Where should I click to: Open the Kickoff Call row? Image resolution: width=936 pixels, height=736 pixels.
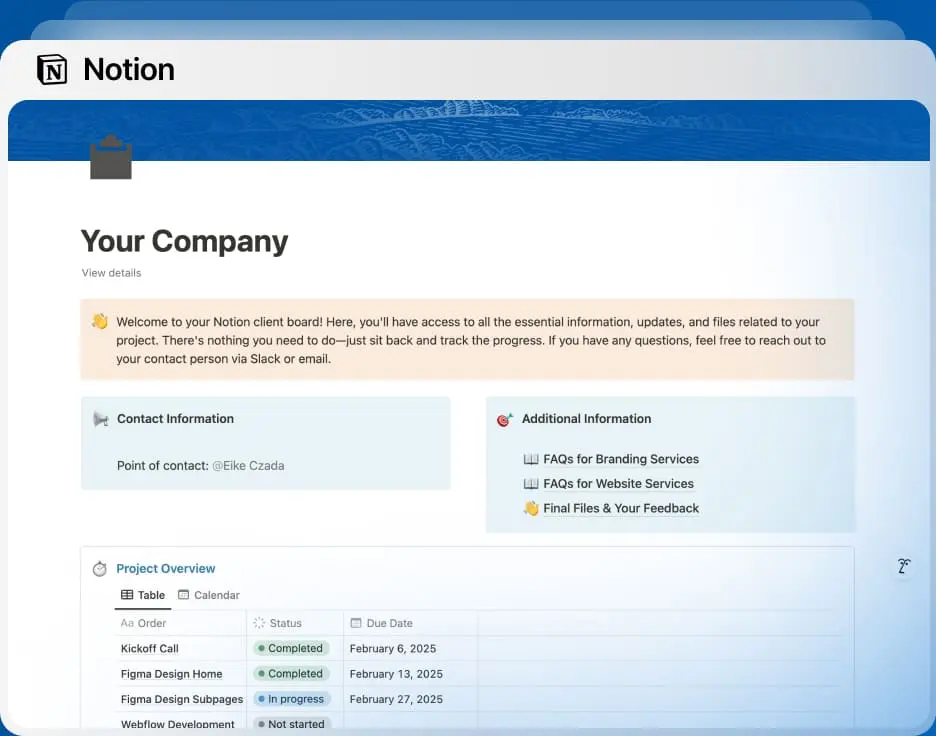click(x=150, y=648)
